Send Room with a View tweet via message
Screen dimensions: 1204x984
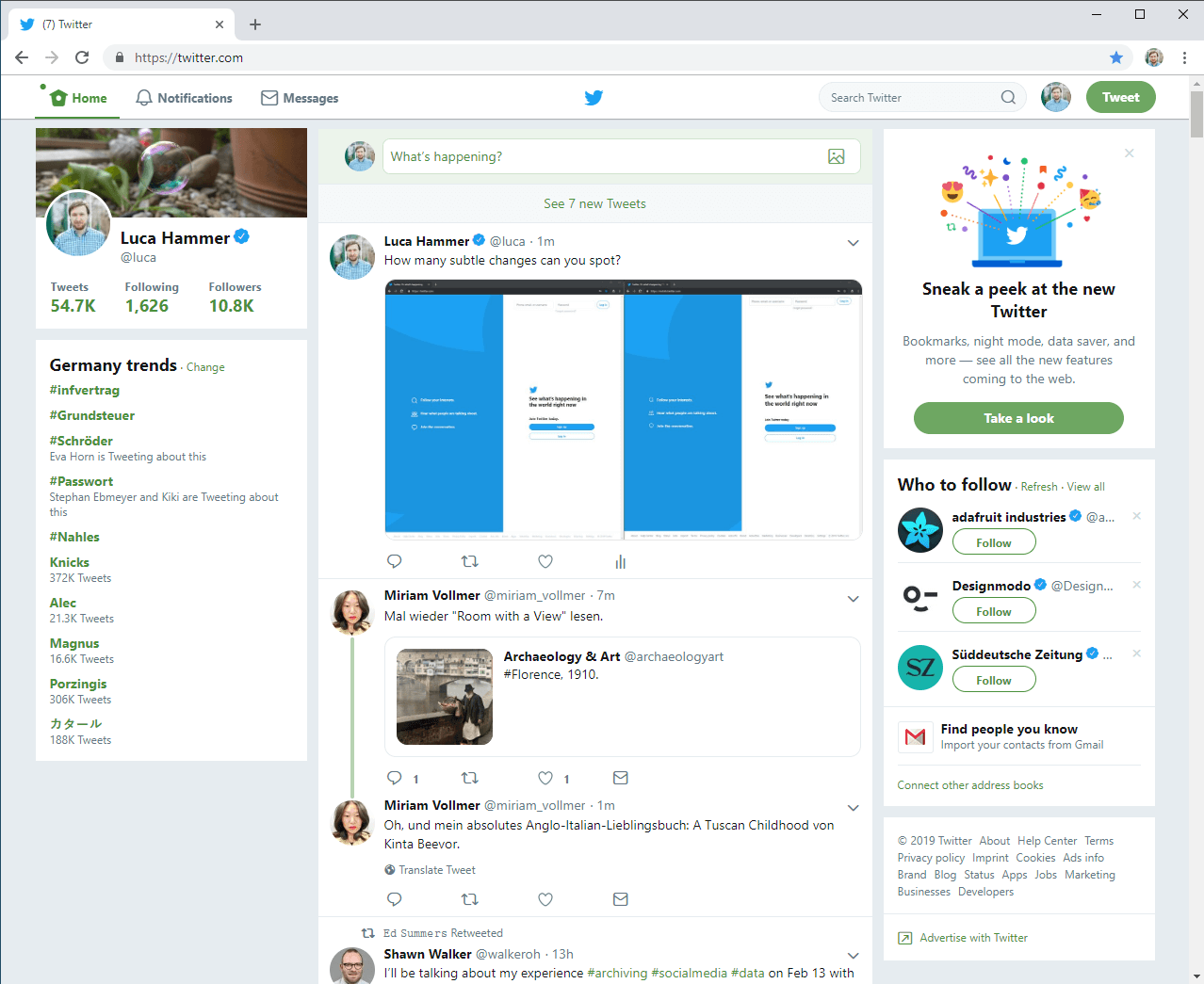(621, 778)
